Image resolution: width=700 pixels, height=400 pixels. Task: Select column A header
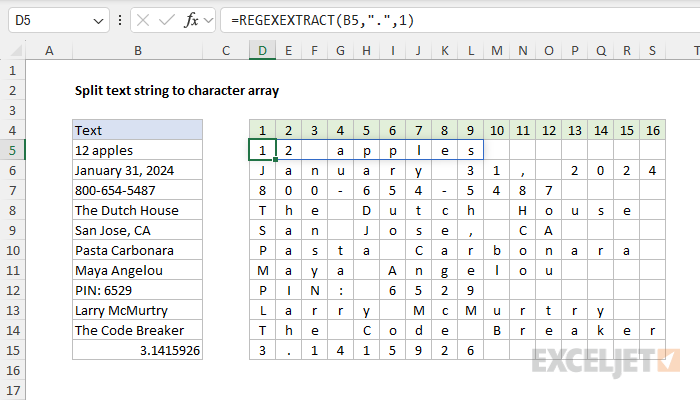pyautogui.click(x=49, y=50)
